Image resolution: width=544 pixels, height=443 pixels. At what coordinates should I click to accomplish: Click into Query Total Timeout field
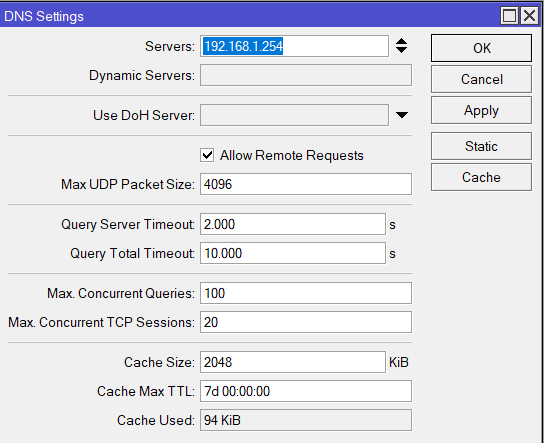(x=293, y=253)
